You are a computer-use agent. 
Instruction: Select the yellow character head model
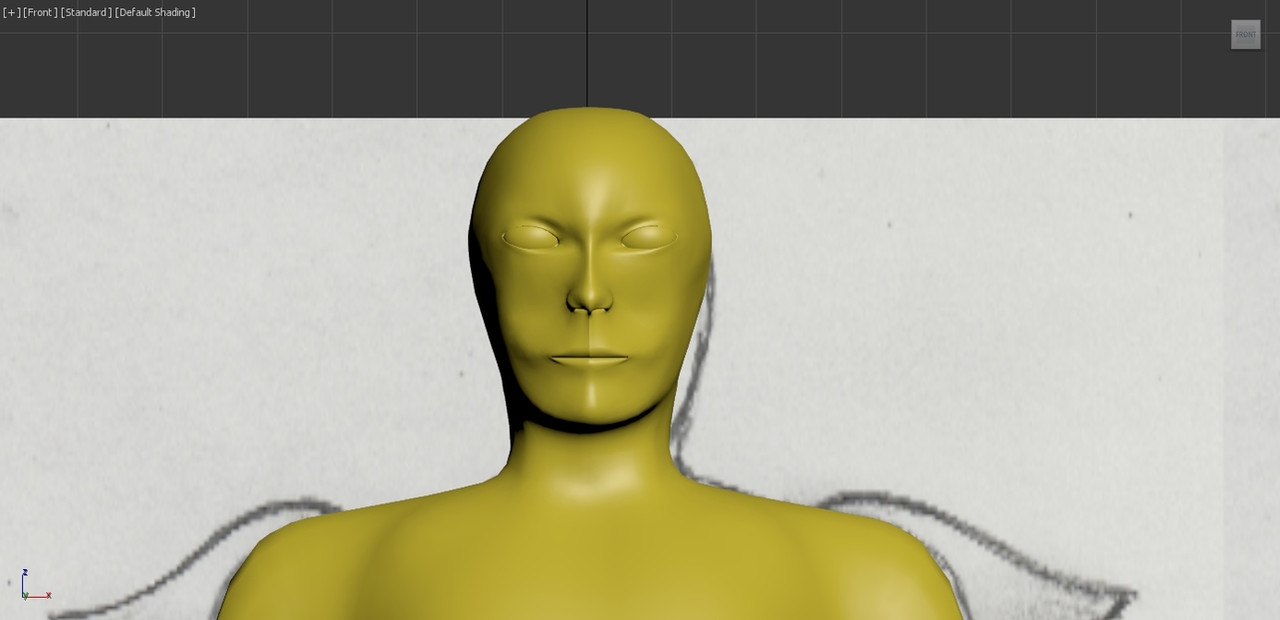coord(590,270)
